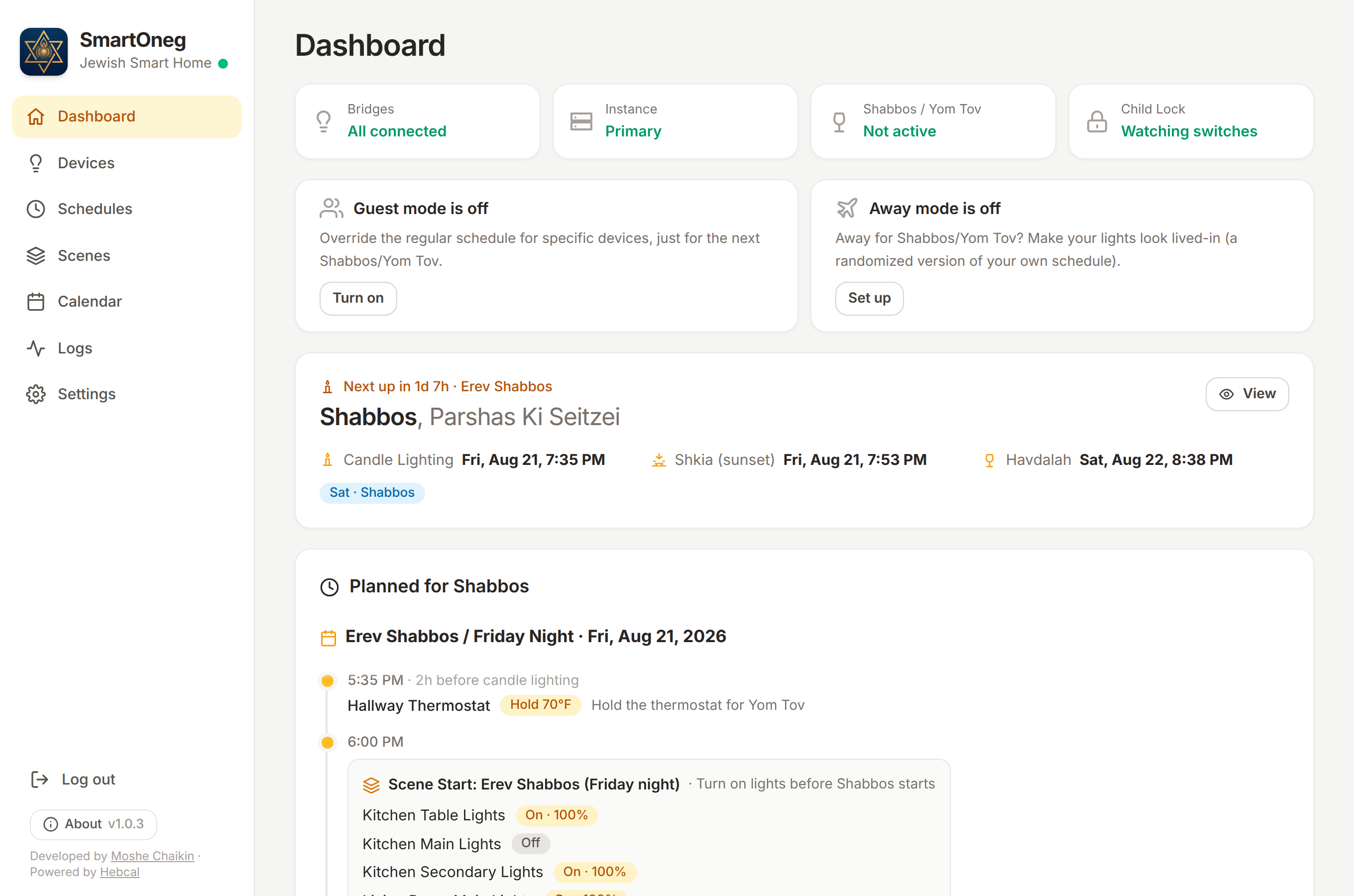The width and height of the screenshot is (1354, 896).
Task: Open the Instance Primary card
Action: pyautogui.click(x=676, y=121)
